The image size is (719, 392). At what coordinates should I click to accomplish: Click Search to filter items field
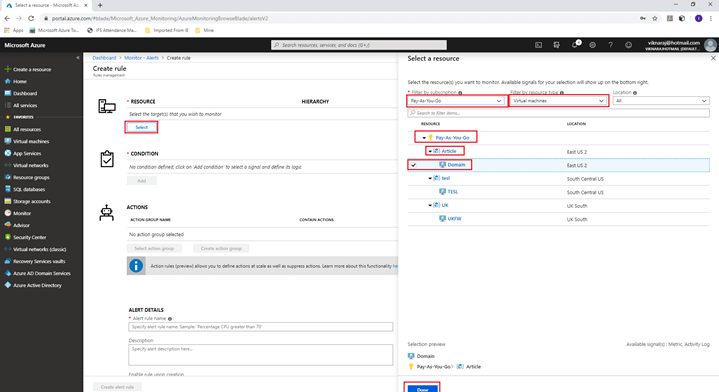(x=559, y=113)
